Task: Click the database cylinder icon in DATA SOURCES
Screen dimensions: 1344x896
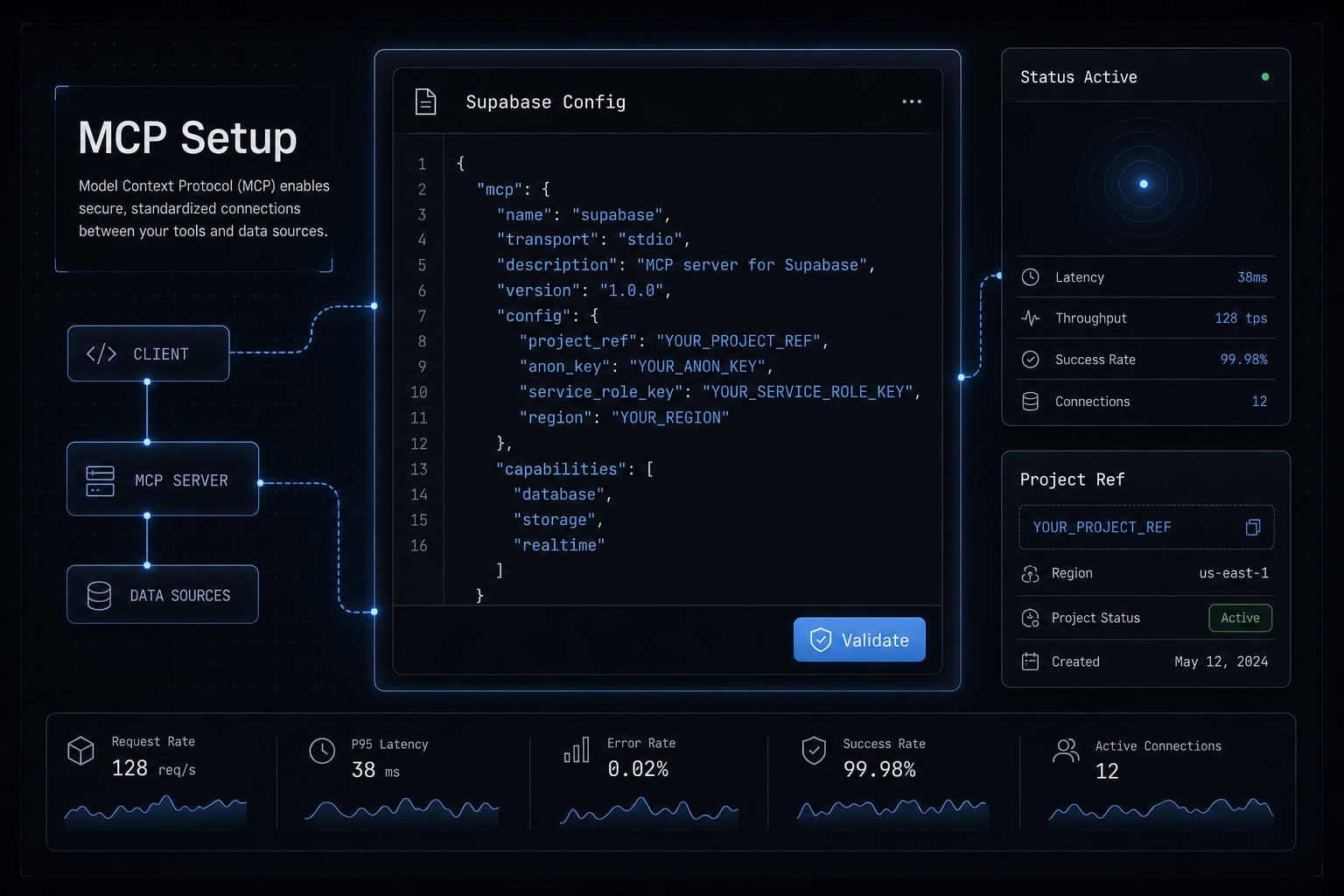Action: coord(99,596)
